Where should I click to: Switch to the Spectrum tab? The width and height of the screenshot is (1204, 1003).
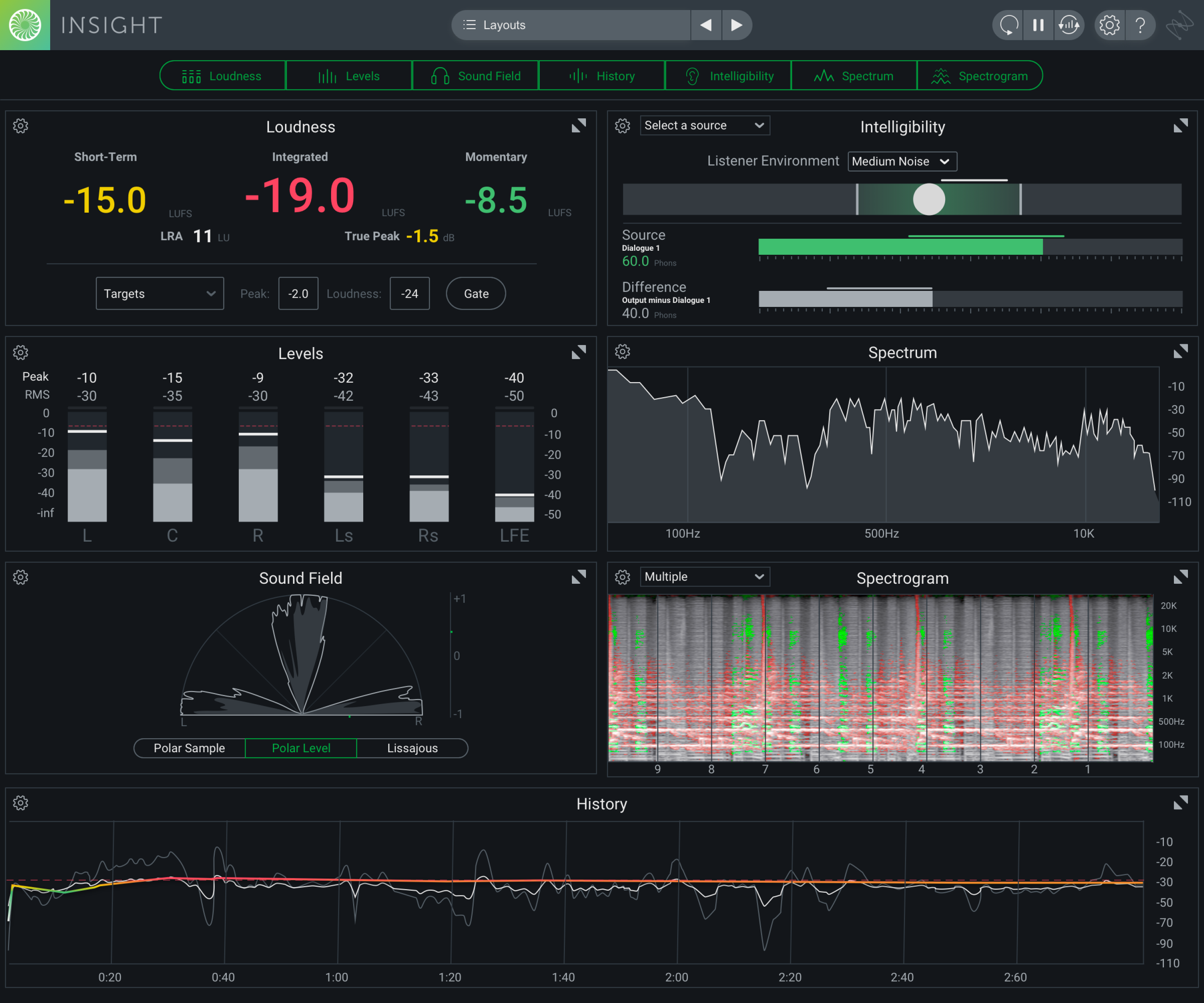[x=854, y=75]
